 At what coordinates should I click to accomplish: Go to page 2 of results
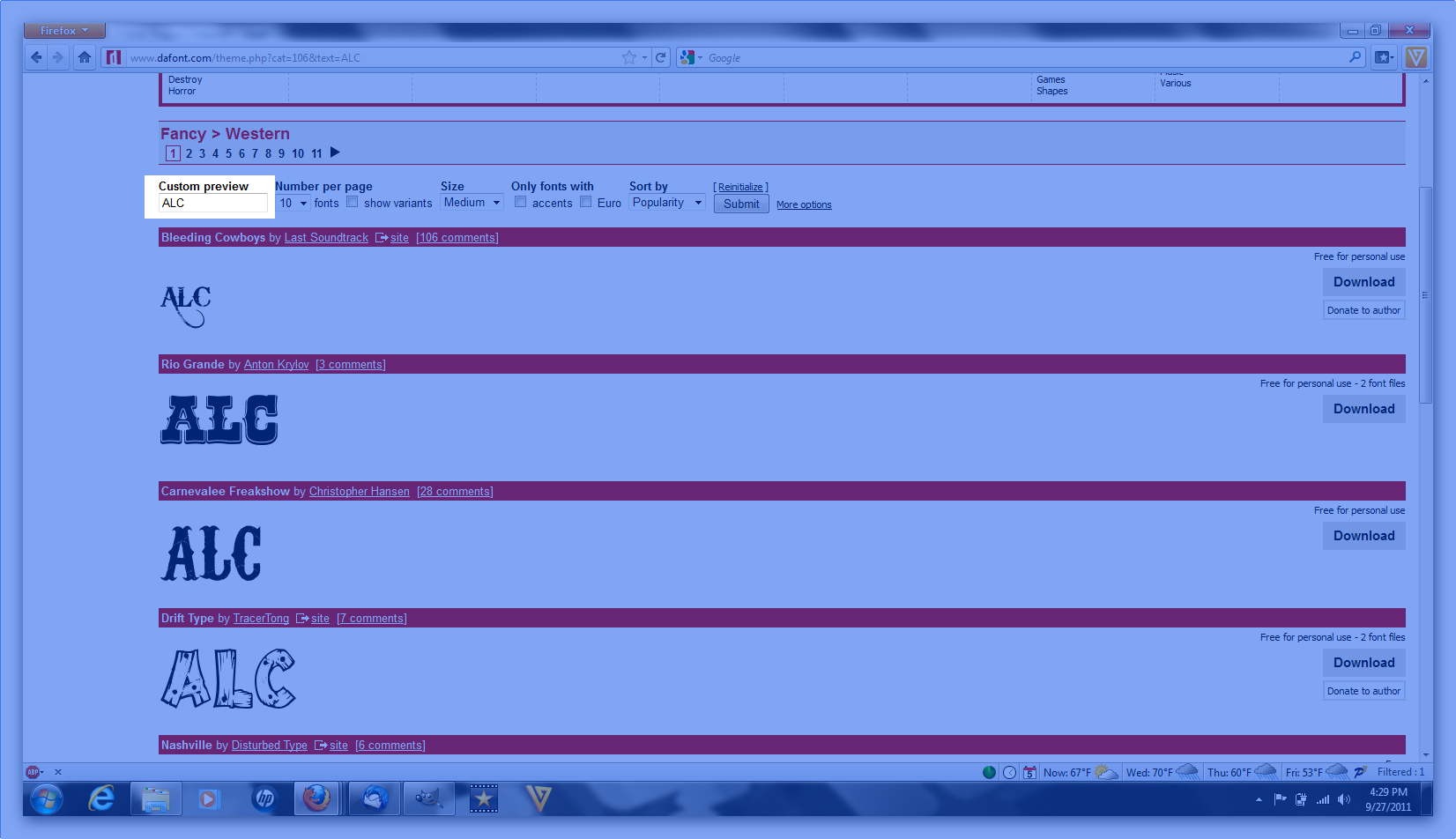(x=189, y=153)
